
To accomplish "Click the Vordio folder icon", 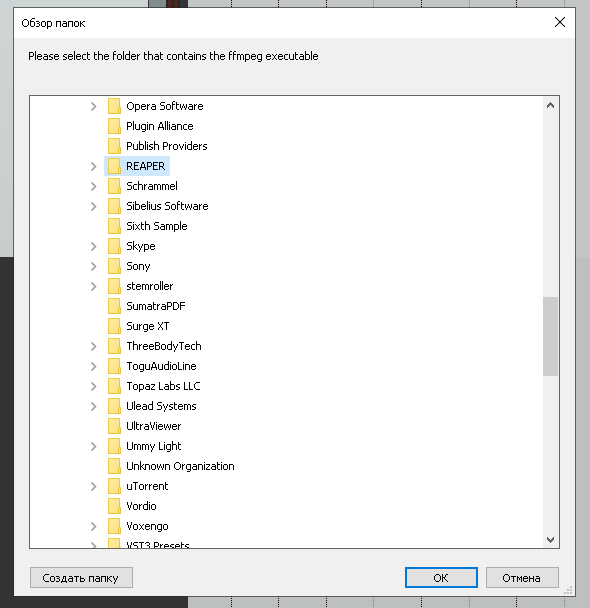I will tap(114, 506).
